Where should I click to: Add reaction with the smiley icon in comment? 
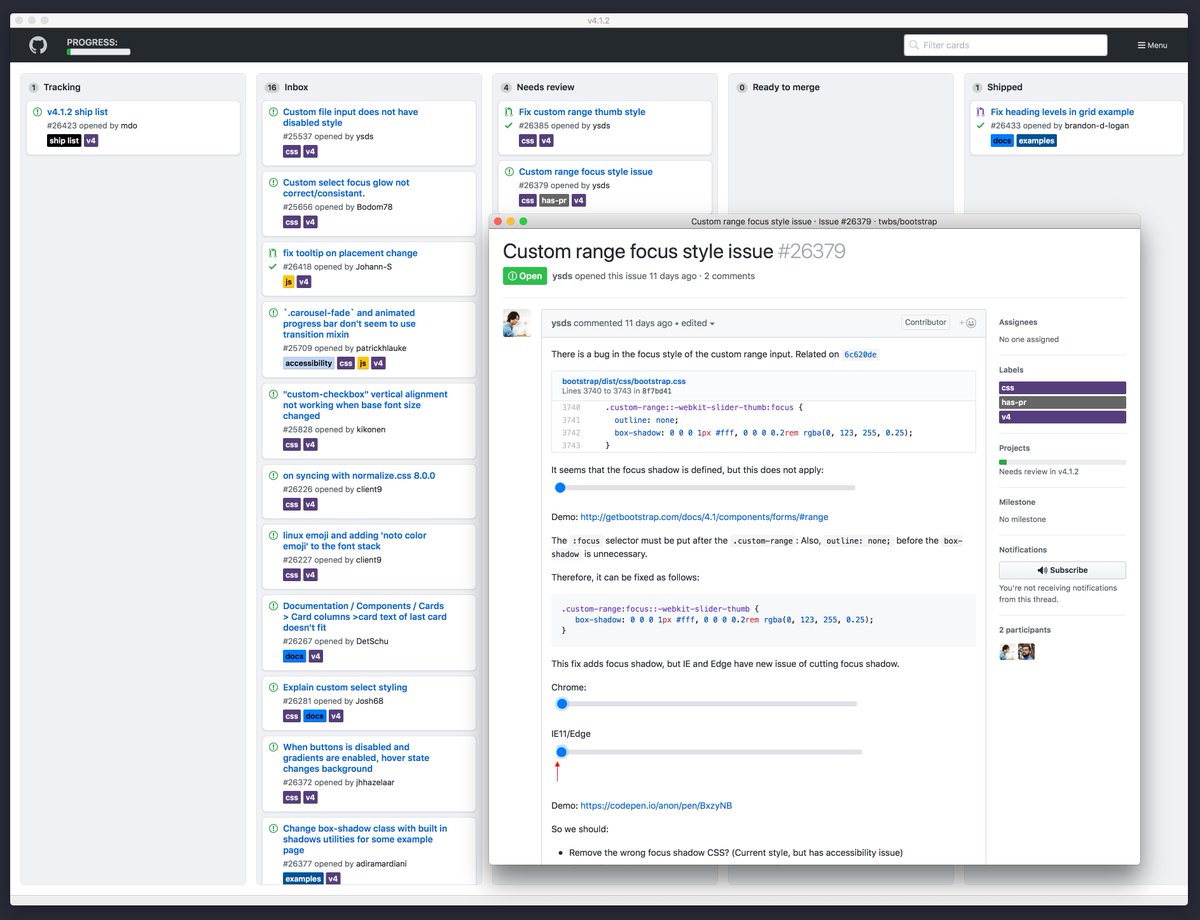968,323
